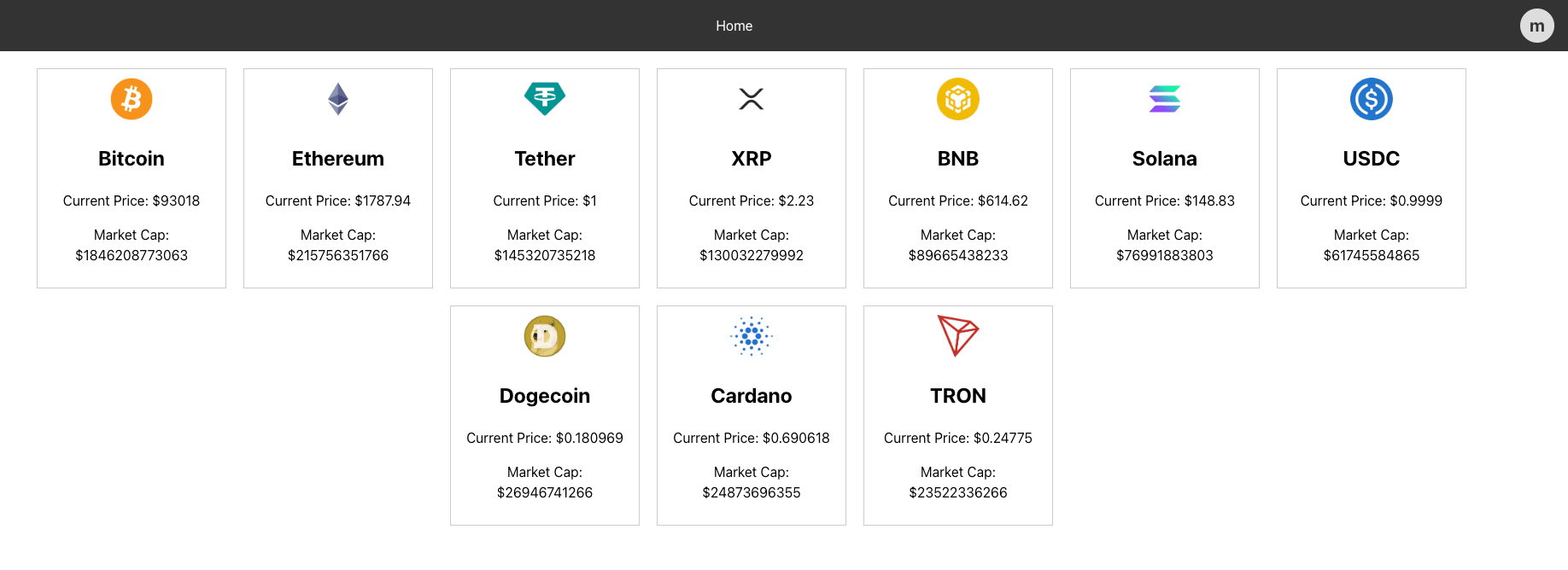Click the Bitcoin logo icon

pyautogui.click(x=132, y=99)
